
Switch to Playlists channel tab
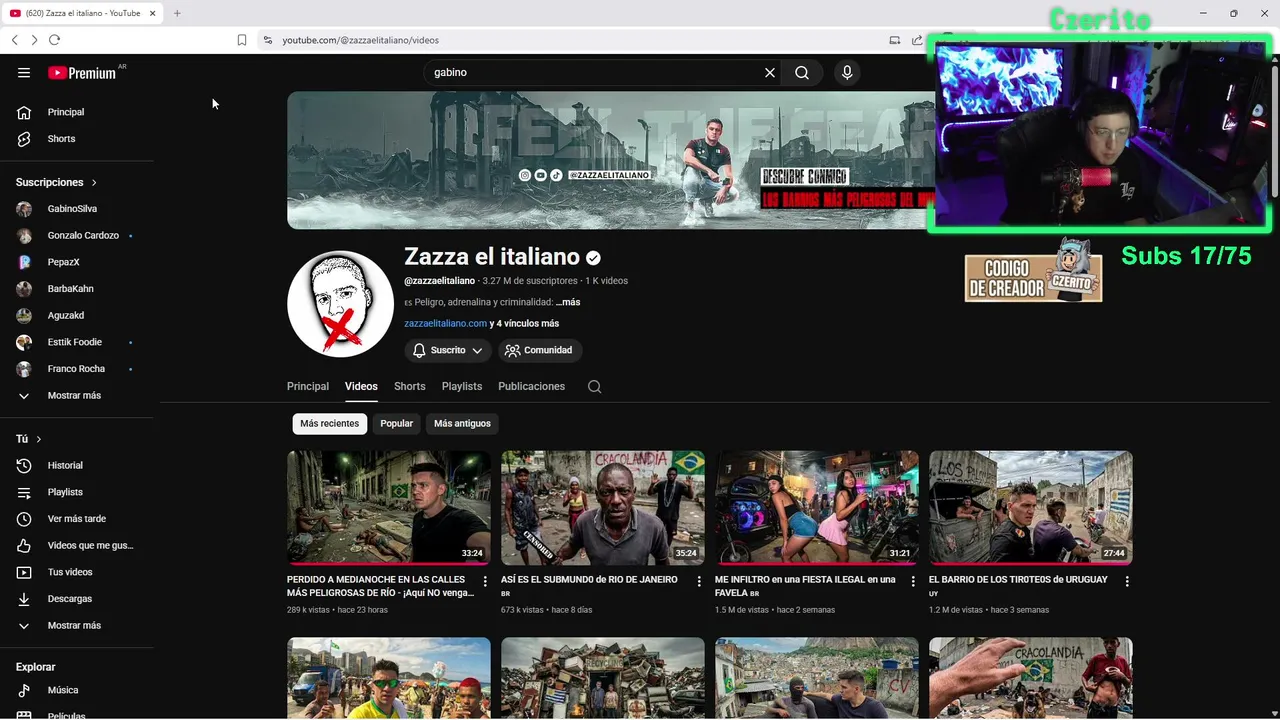[462, 386]
